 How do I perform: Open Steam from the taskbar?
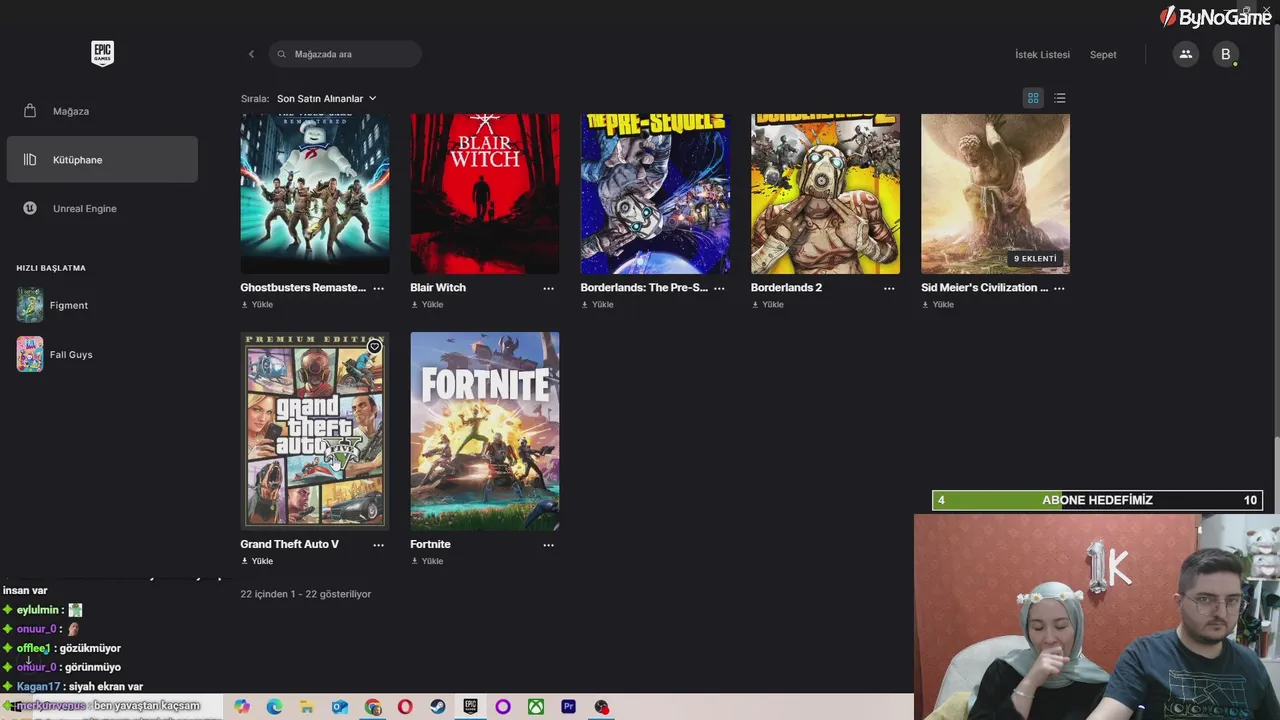pos(438,707)
